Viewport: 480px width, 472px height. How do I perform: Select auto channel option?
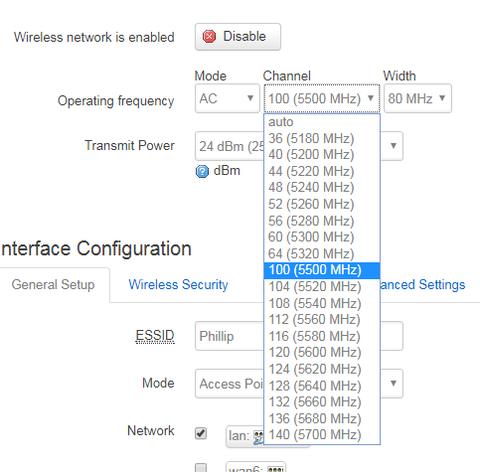[x=322, y=122]
